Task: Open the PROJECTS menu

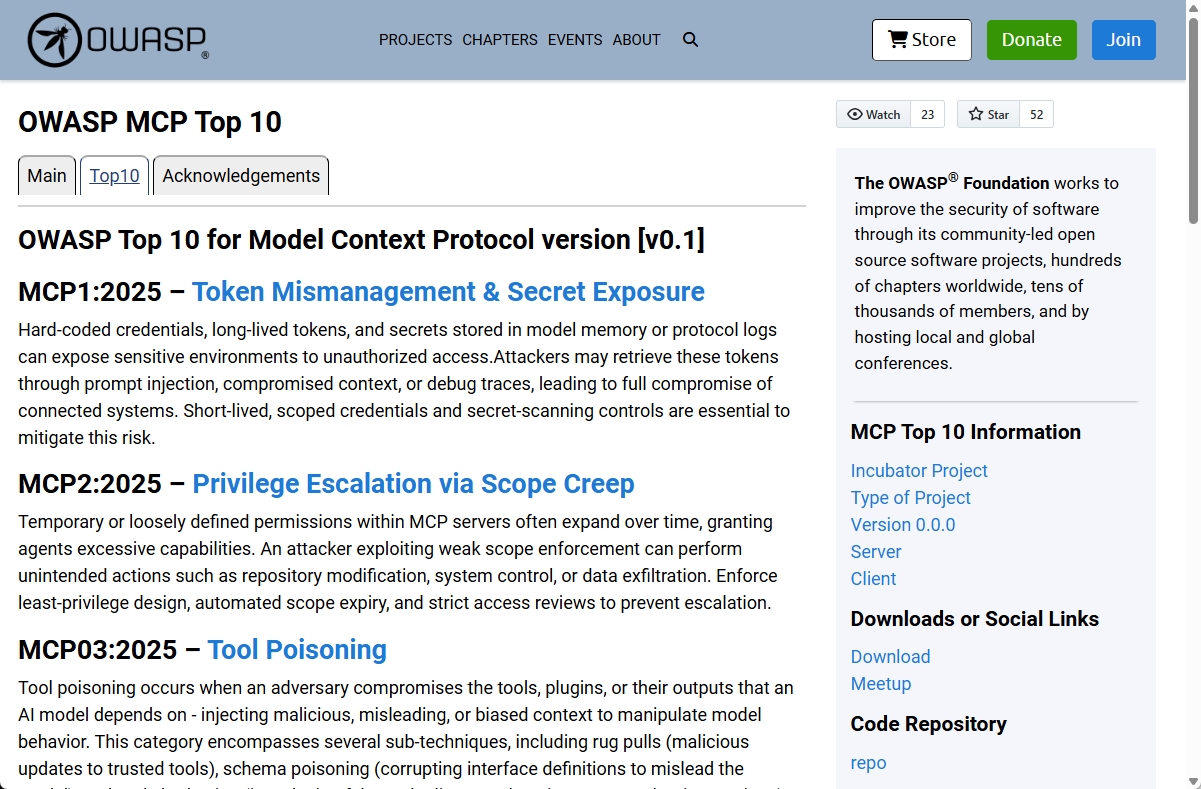Action: click(x=415, y=40)
